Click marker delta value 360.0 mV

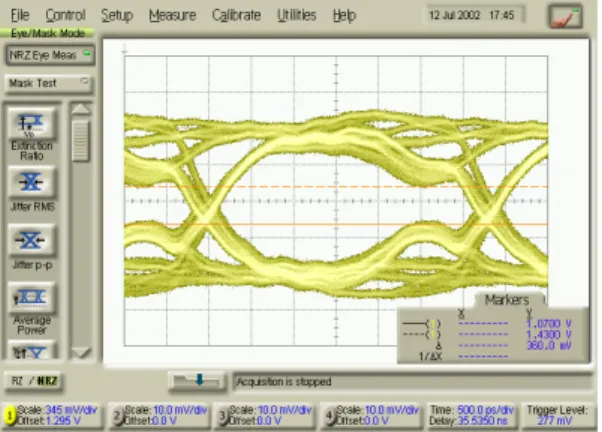pyautogui.click(x=549, y=345)
